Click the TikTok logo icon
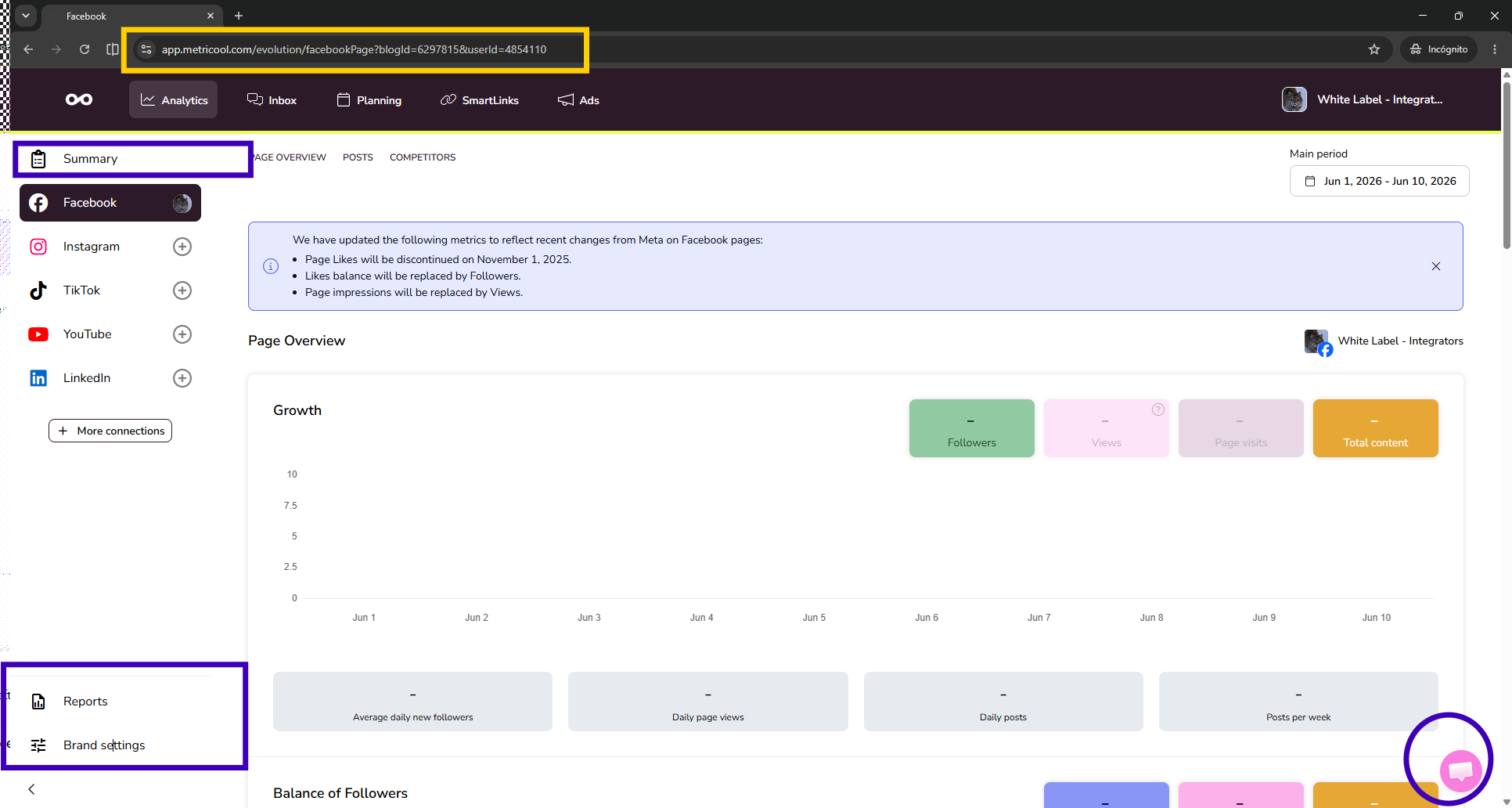 point(38,290)
